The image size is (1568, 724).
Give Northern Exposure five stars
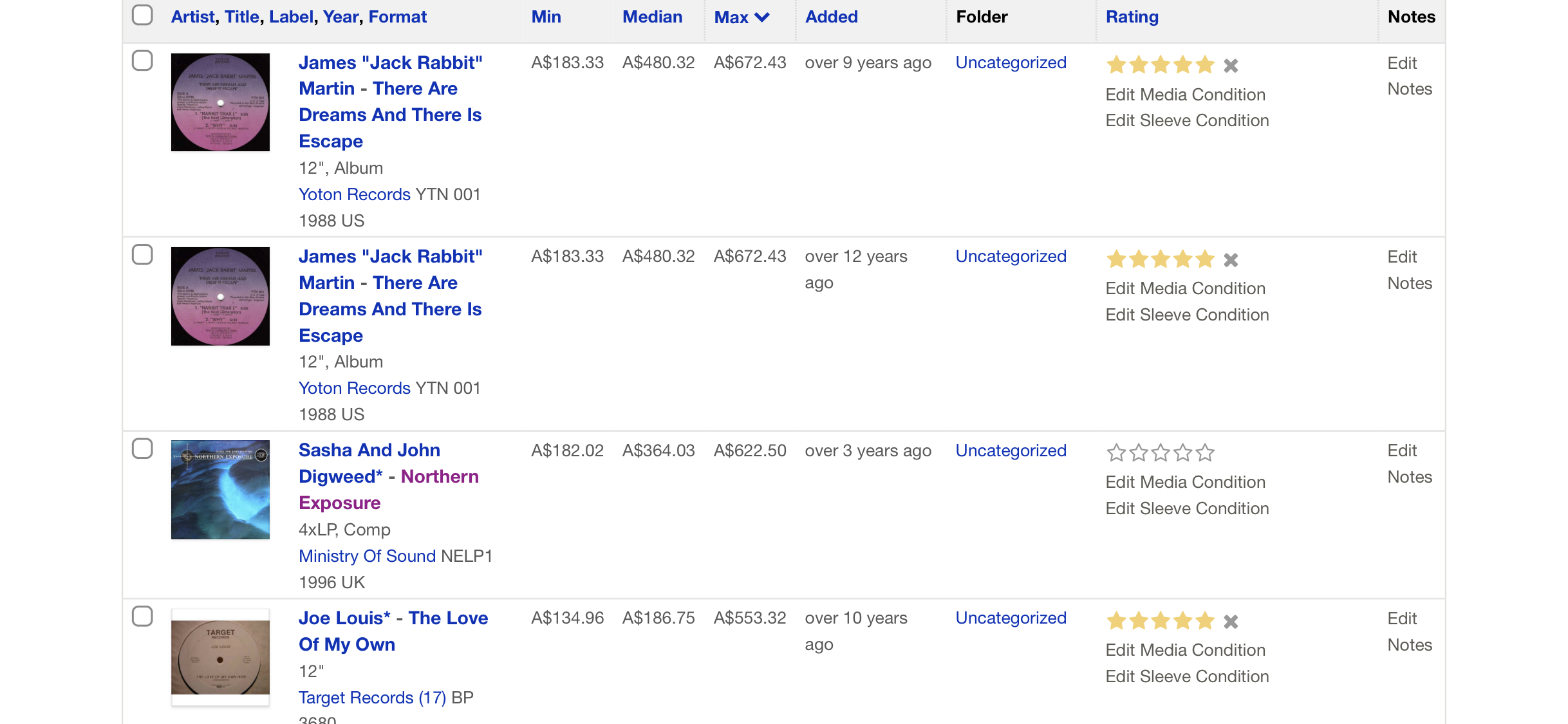[1205, 453]
